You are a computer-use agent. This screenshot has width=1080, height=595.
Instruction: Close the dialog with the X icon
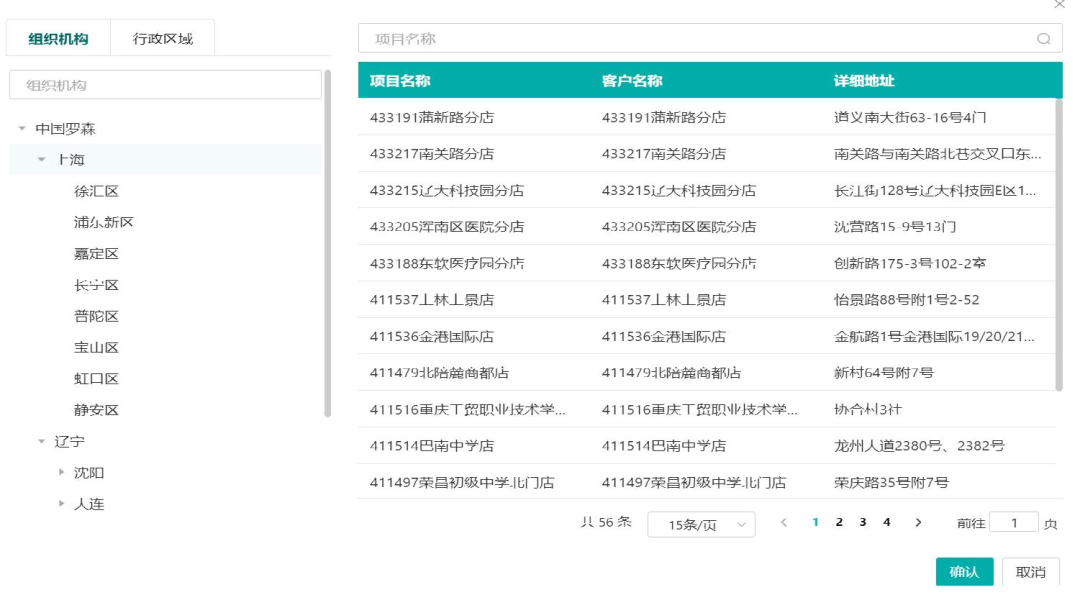pyautogui.click(x=1060, y=5)
